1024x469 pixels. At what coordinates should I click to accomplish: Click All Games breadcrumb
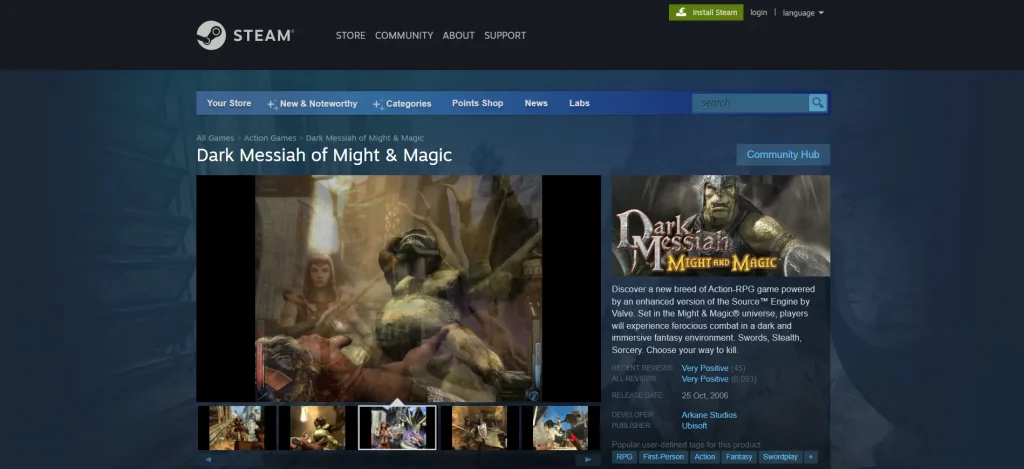[x=216, y=138]
